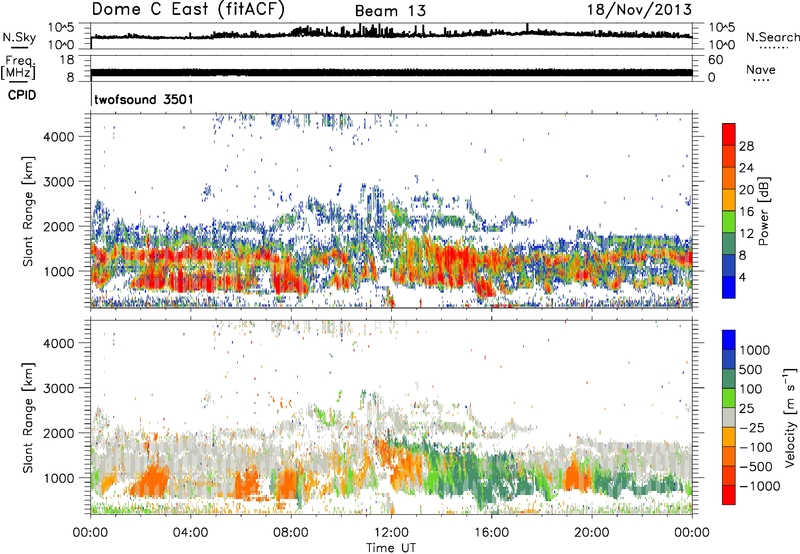
Task: Select the 'twofsound 3501' control program text
Action: coord(144,99)
